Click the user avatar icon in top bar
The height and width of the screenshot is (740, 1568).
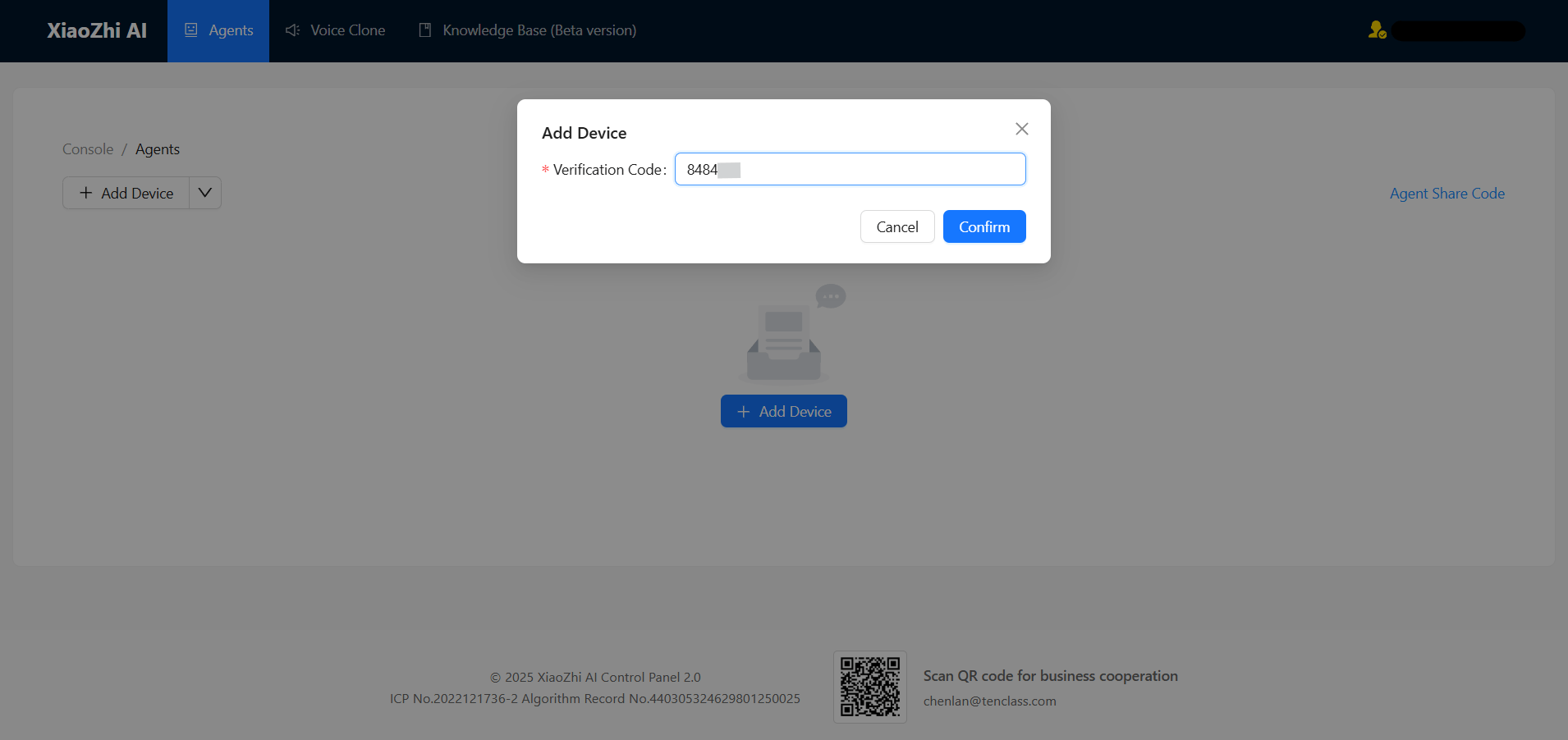pyautogui.click(x=1377, y=30)
